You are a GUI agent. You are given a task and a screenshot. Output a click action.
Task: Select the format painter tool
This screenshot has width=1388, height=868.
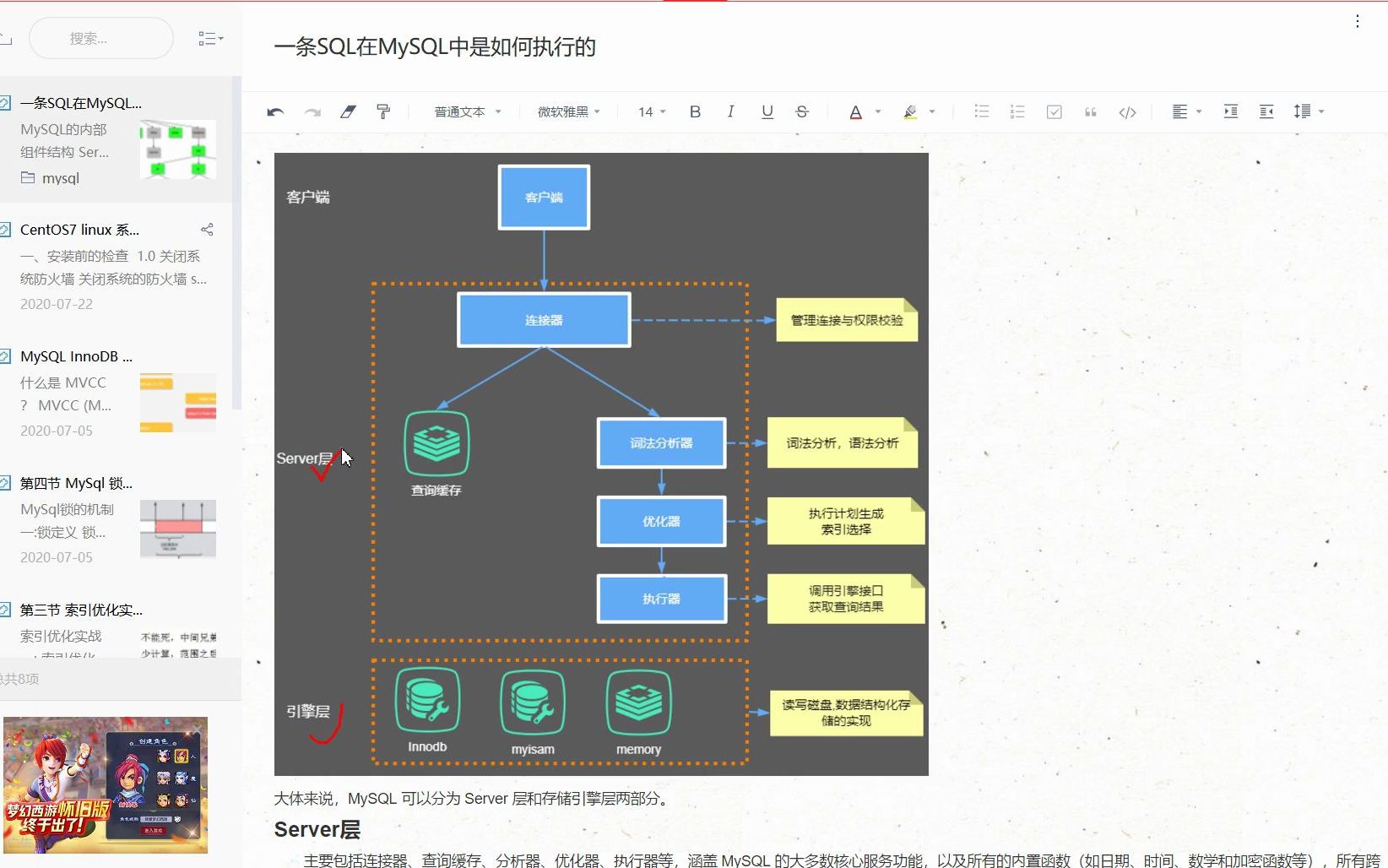point(384,111)
